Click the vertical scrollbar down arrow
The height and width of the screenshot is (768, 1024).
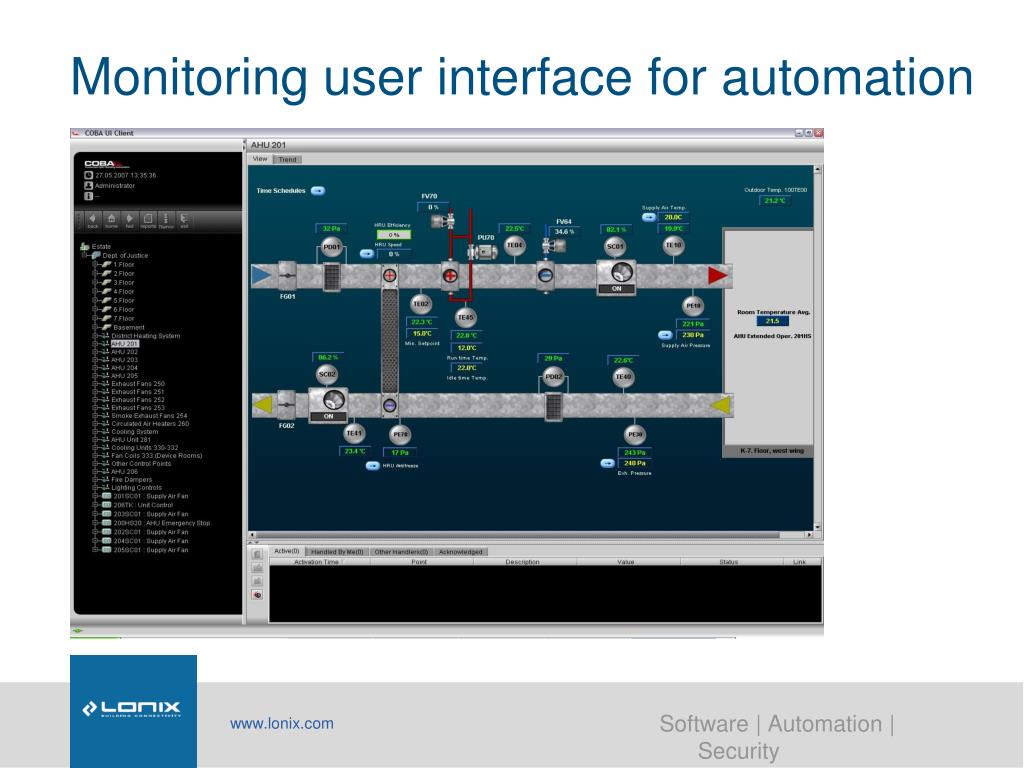817,526
